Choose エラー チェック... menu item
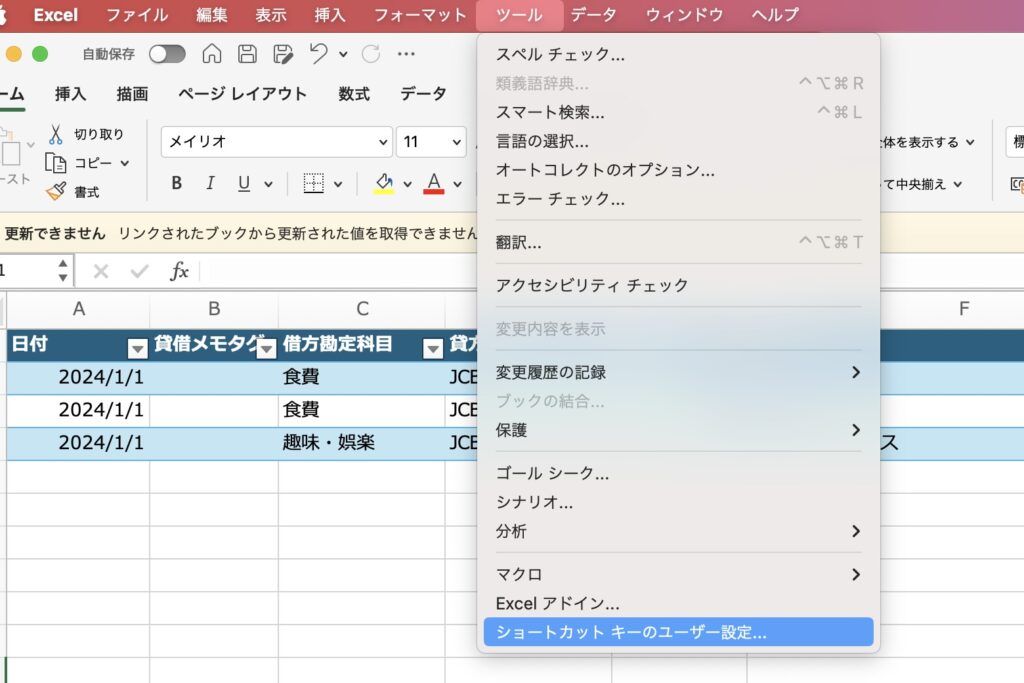This screenshot has width=1024, height=683. coord(679,199)
